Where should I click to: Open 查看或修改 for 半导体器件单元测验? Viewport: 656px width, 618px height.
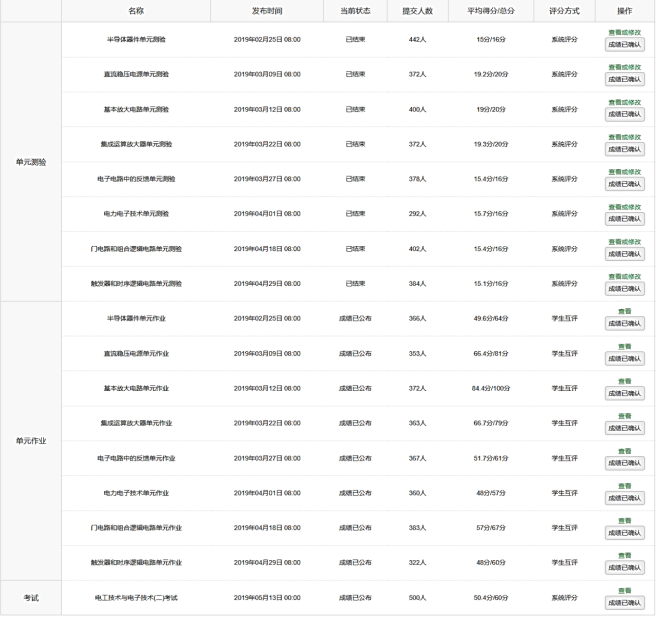tap(624, 32)
